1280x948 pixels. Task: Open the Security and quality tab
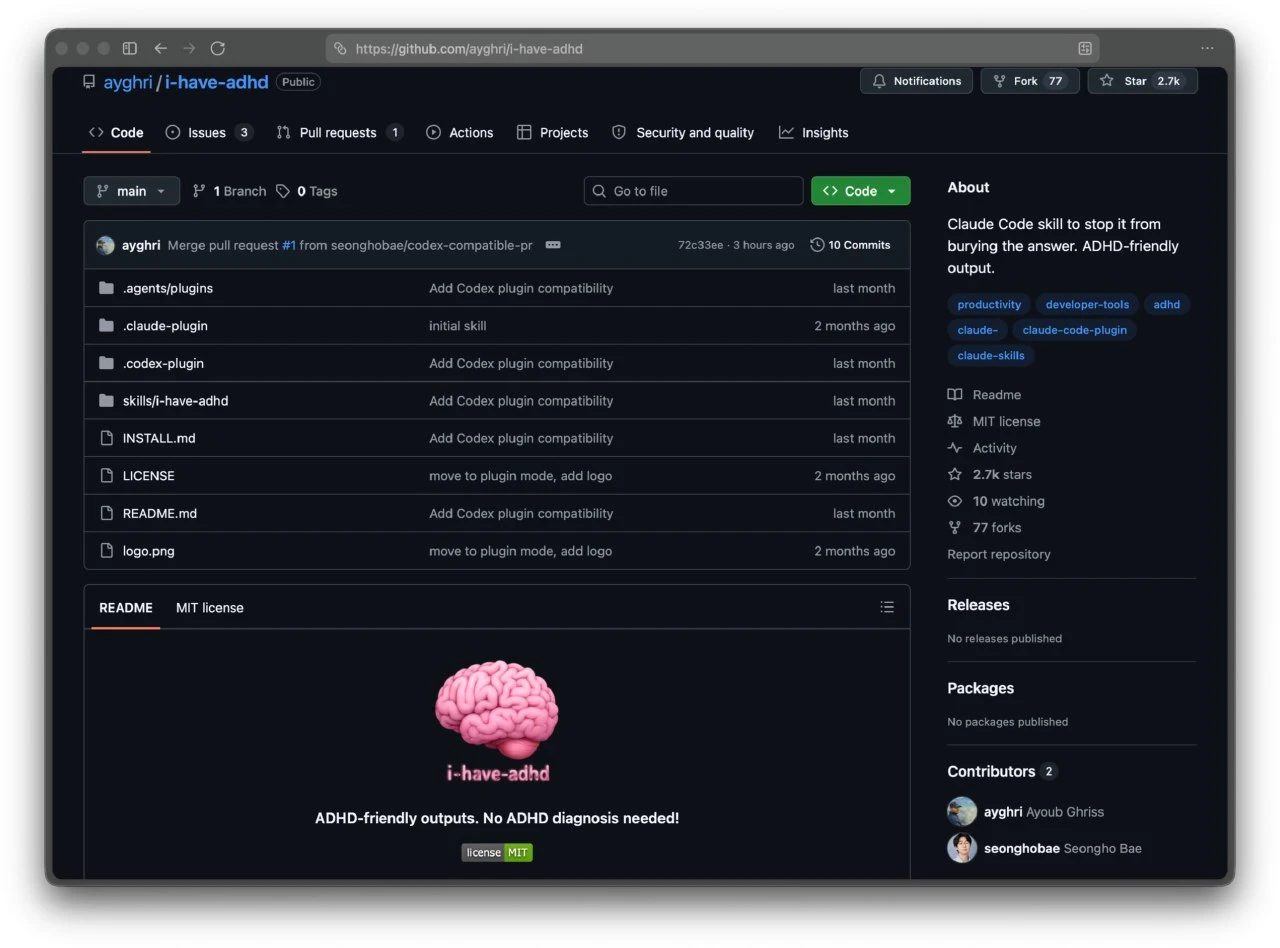click(683, 132)
